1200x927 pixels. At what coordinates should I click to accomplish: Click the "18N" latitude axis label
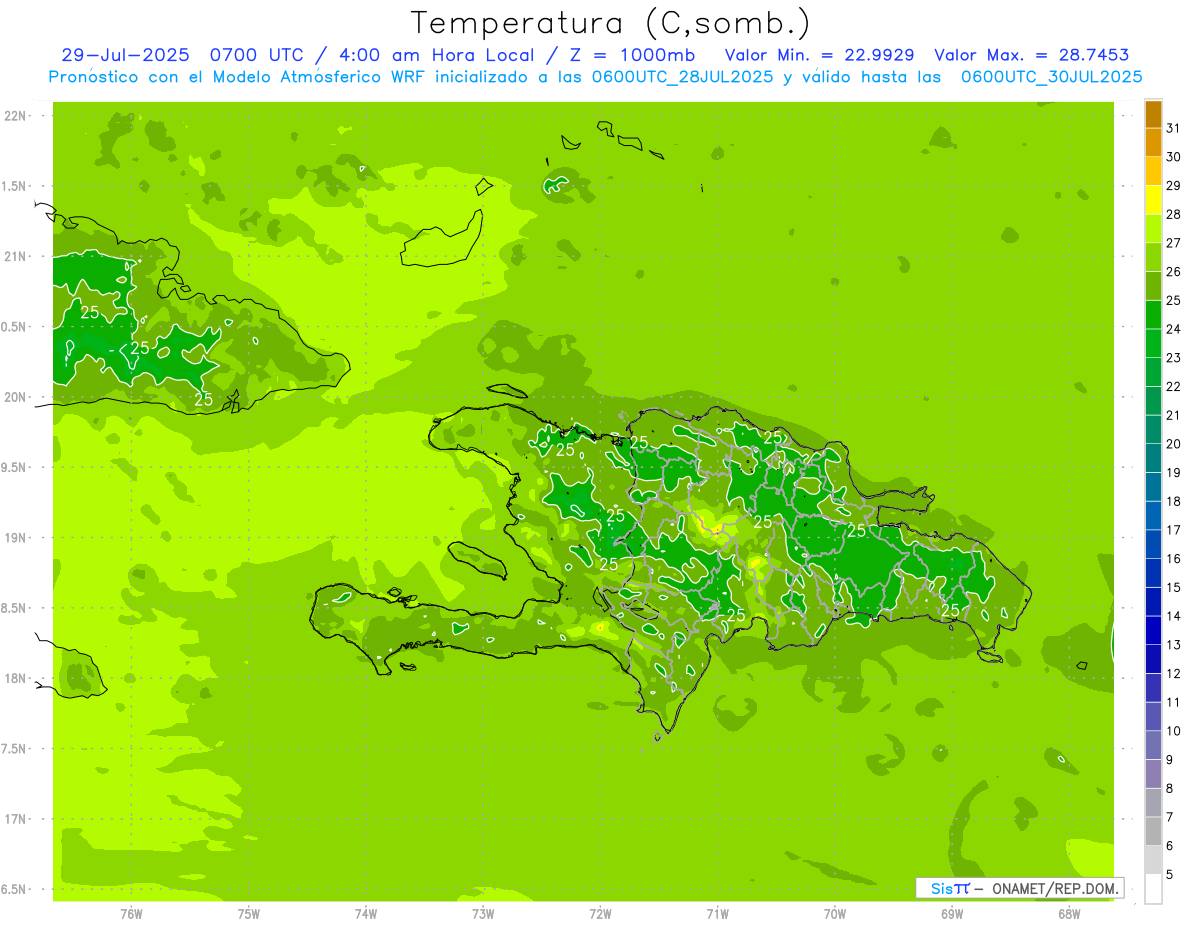click(x=15, y=678)
